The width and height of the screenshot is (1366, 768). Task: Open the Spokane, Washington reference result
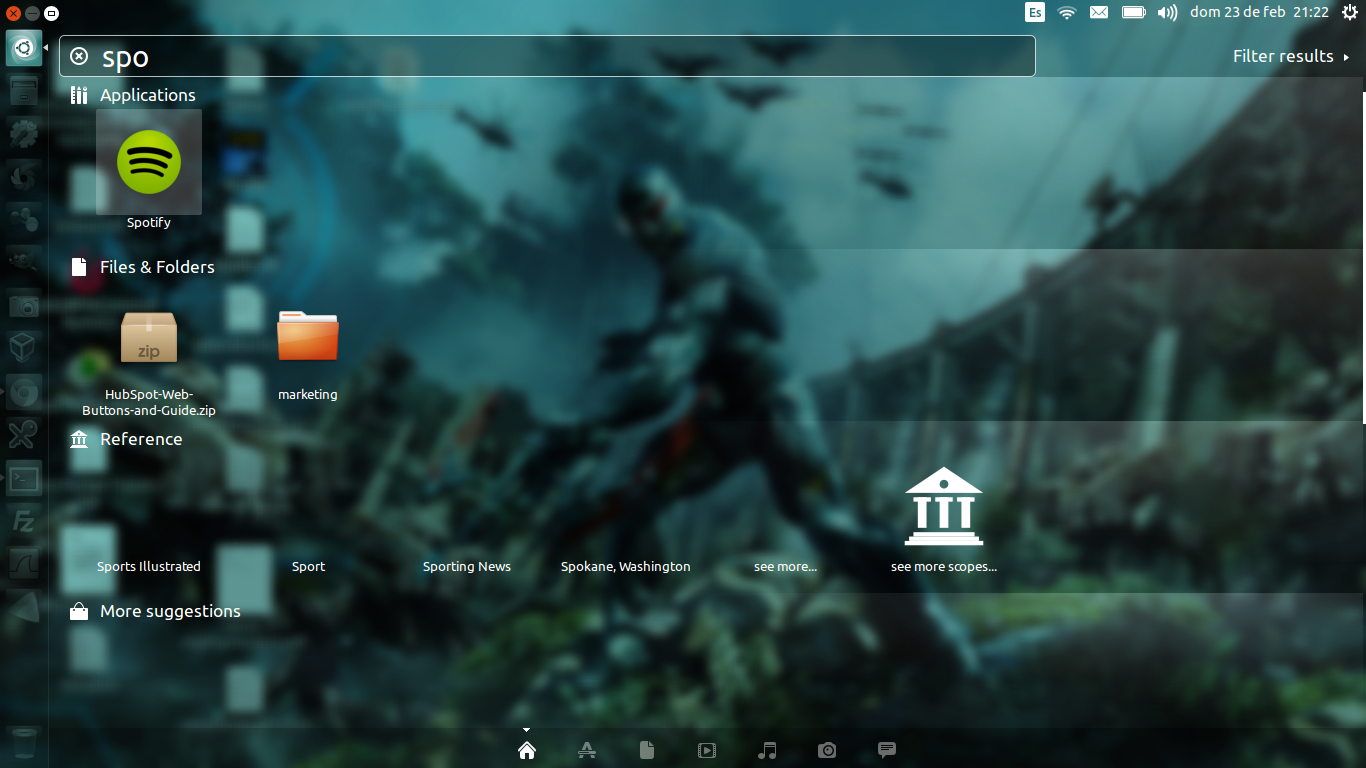click(x=626, y=566)
